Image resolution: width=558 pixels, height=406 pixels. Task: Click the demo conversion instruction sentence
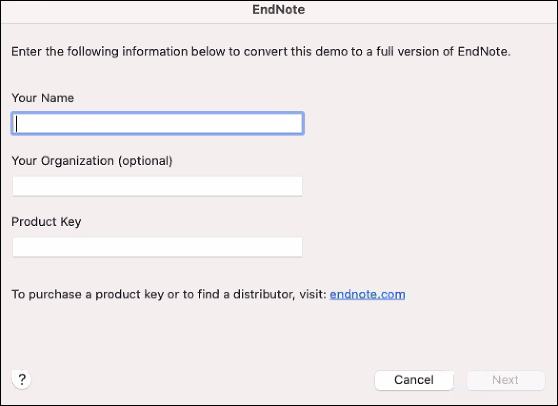click(261, 52)
